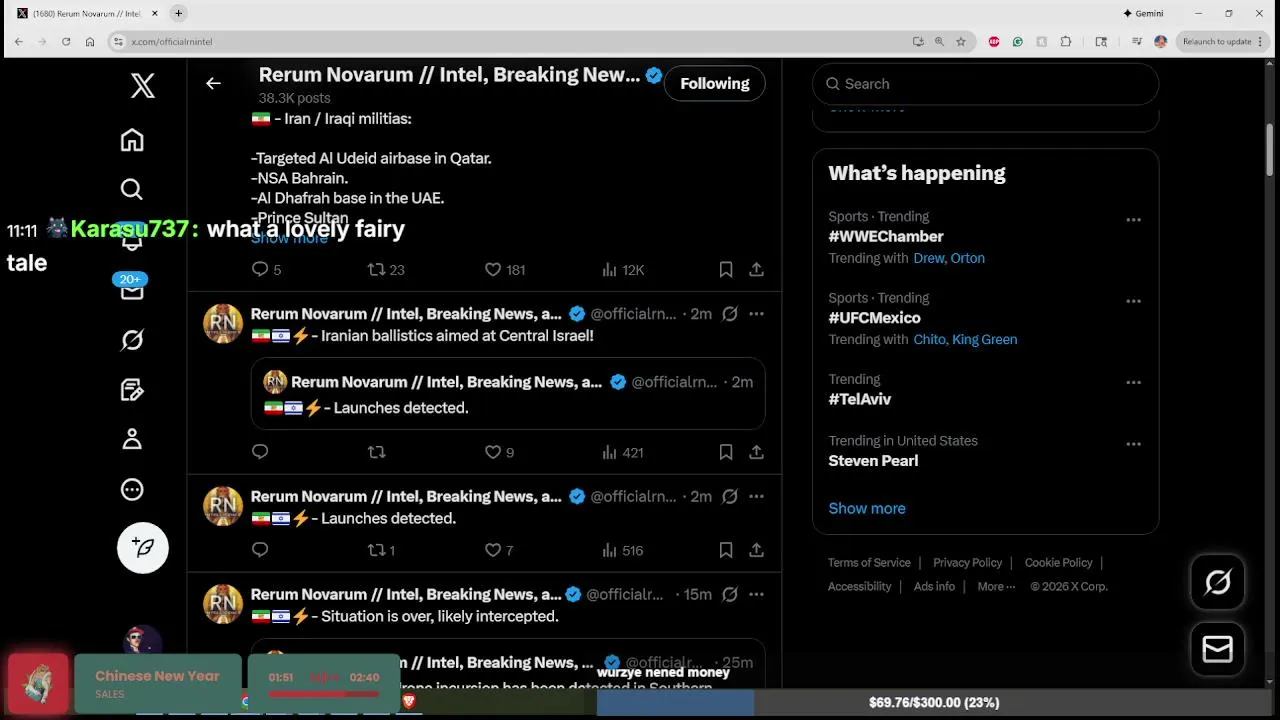Open the Drew, Orton trending link

click(949, 258)
